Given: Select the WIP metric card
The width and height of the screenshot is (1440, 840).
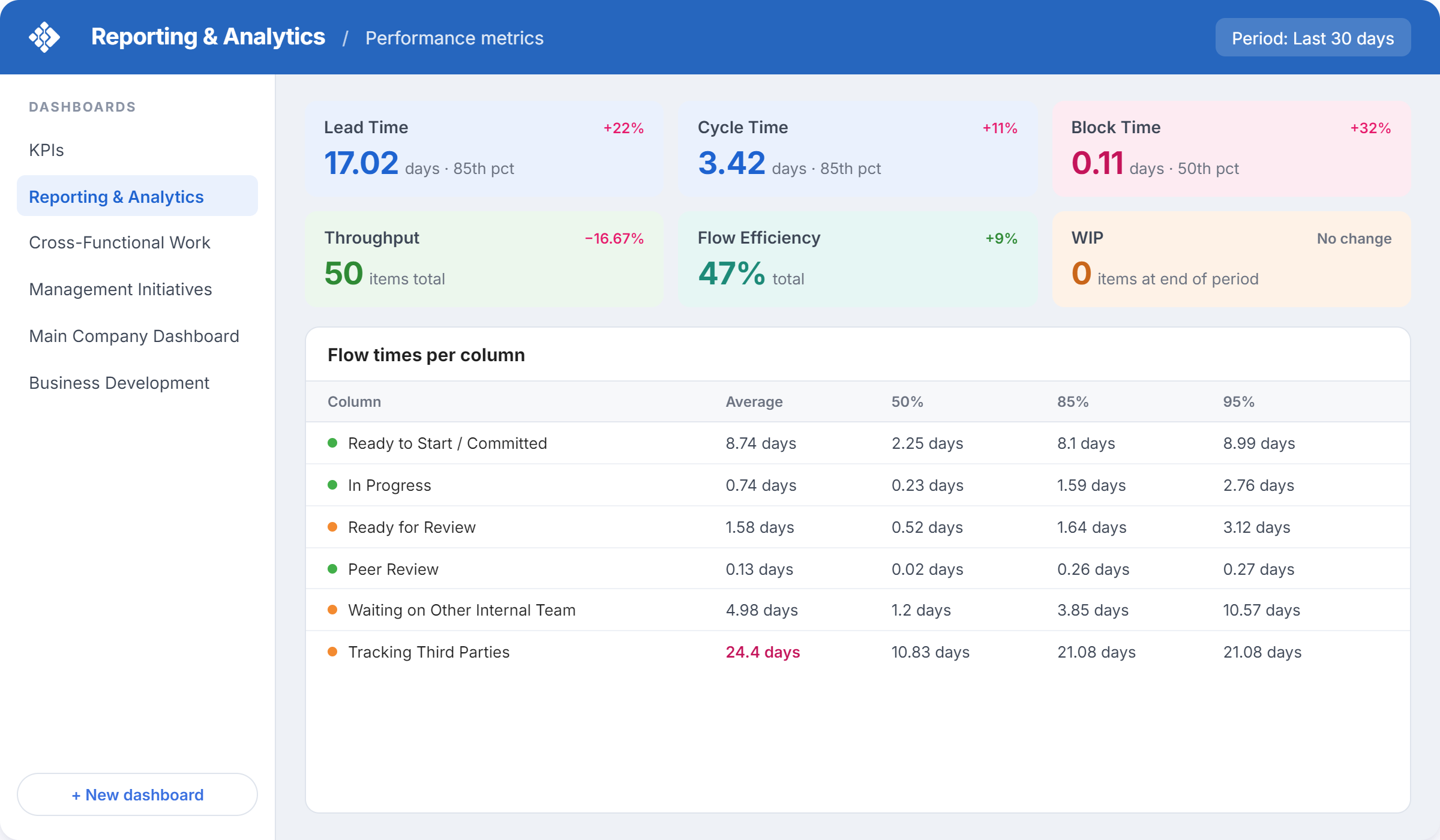Looking at the screenshot, I should click(1231, 259).
